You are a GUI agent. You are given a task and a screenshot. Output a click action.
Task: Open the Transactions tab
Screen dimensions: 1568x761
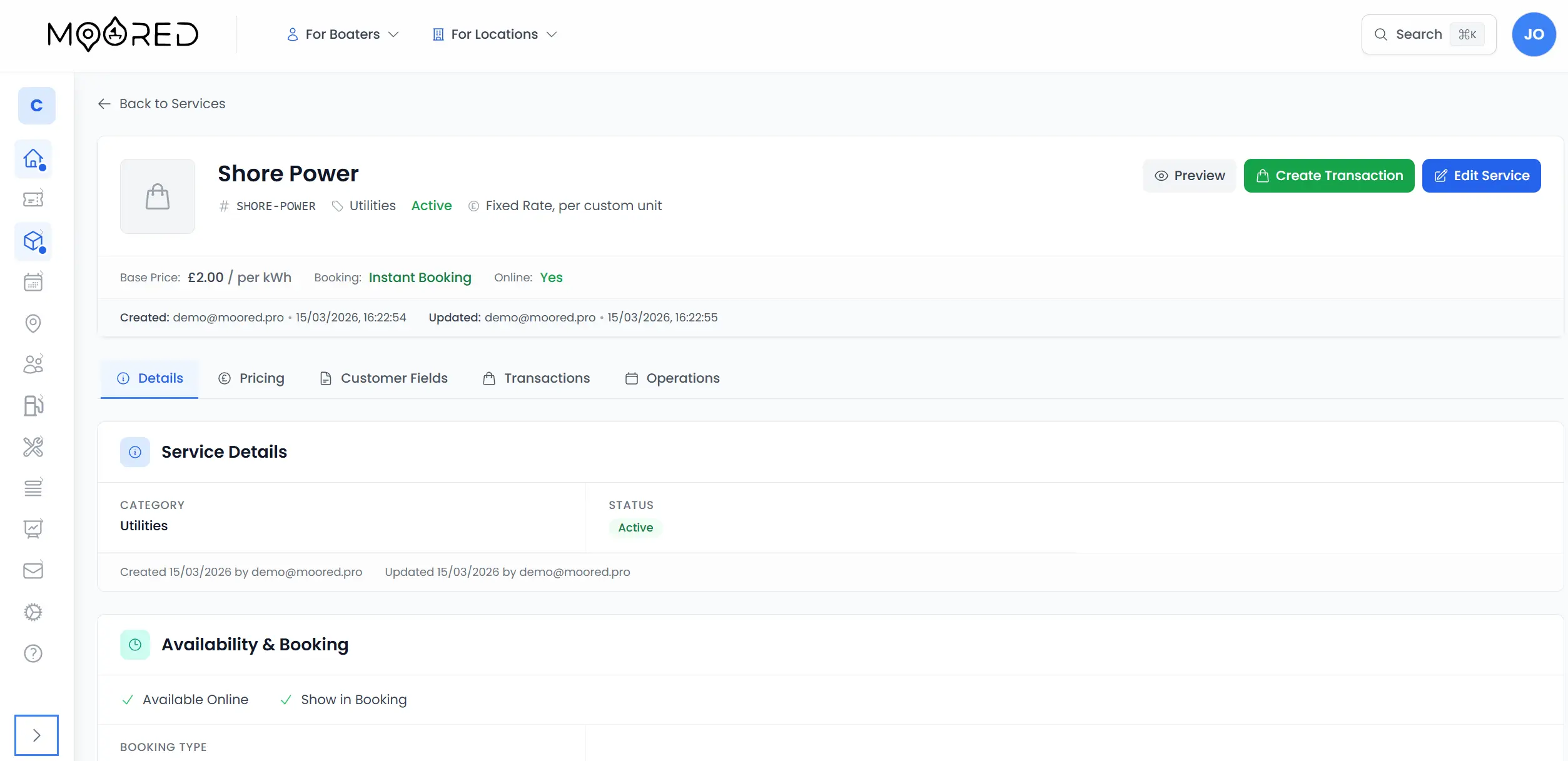(536, 378)
